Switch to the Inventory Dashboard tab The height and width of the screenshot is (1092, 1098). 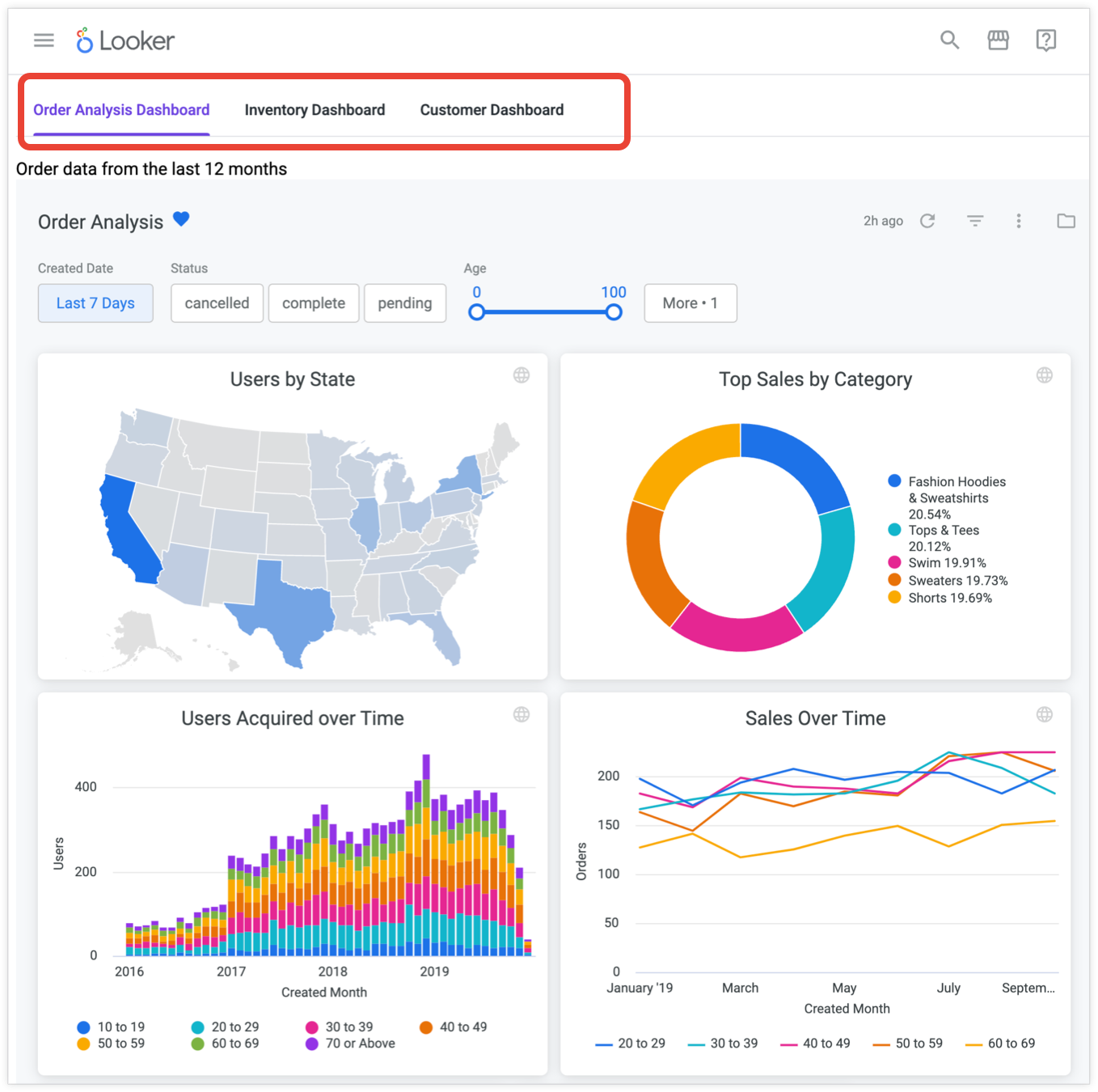point(315,109)
